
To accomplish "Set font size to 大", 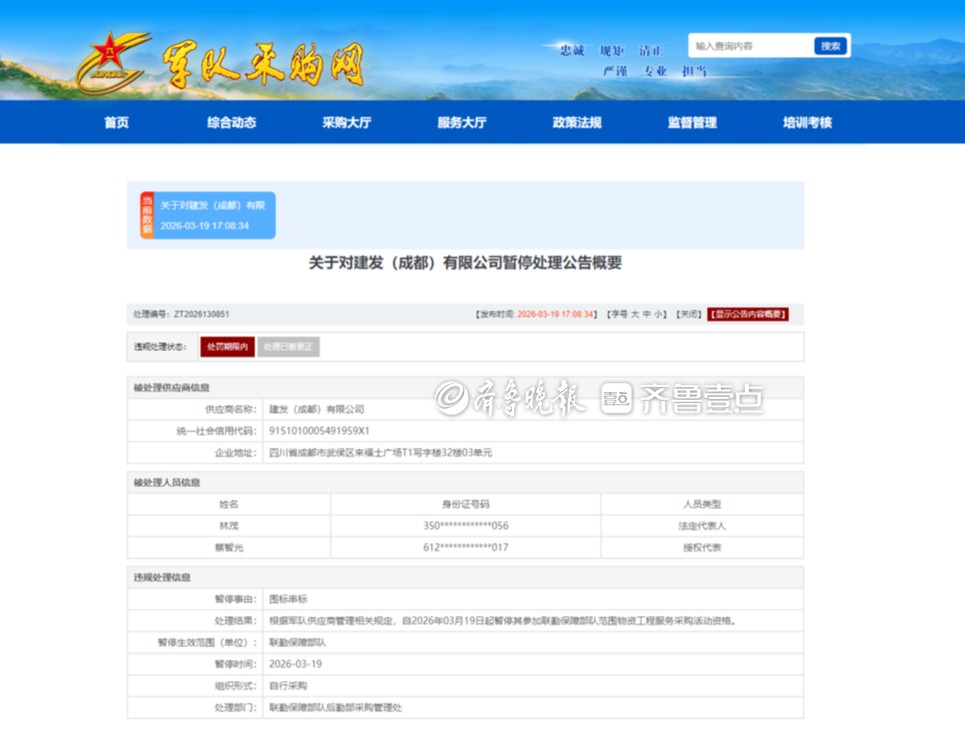I will (x=634, y=314).
